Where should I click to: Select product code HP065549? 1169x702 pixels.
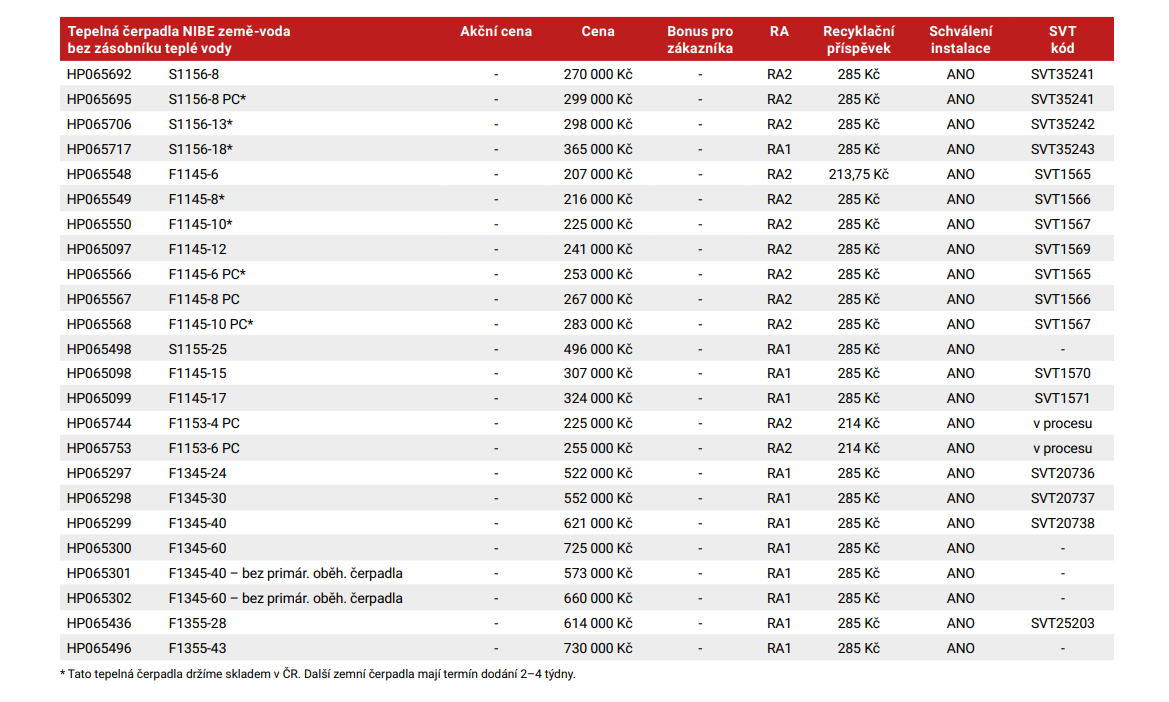point(99,199)
